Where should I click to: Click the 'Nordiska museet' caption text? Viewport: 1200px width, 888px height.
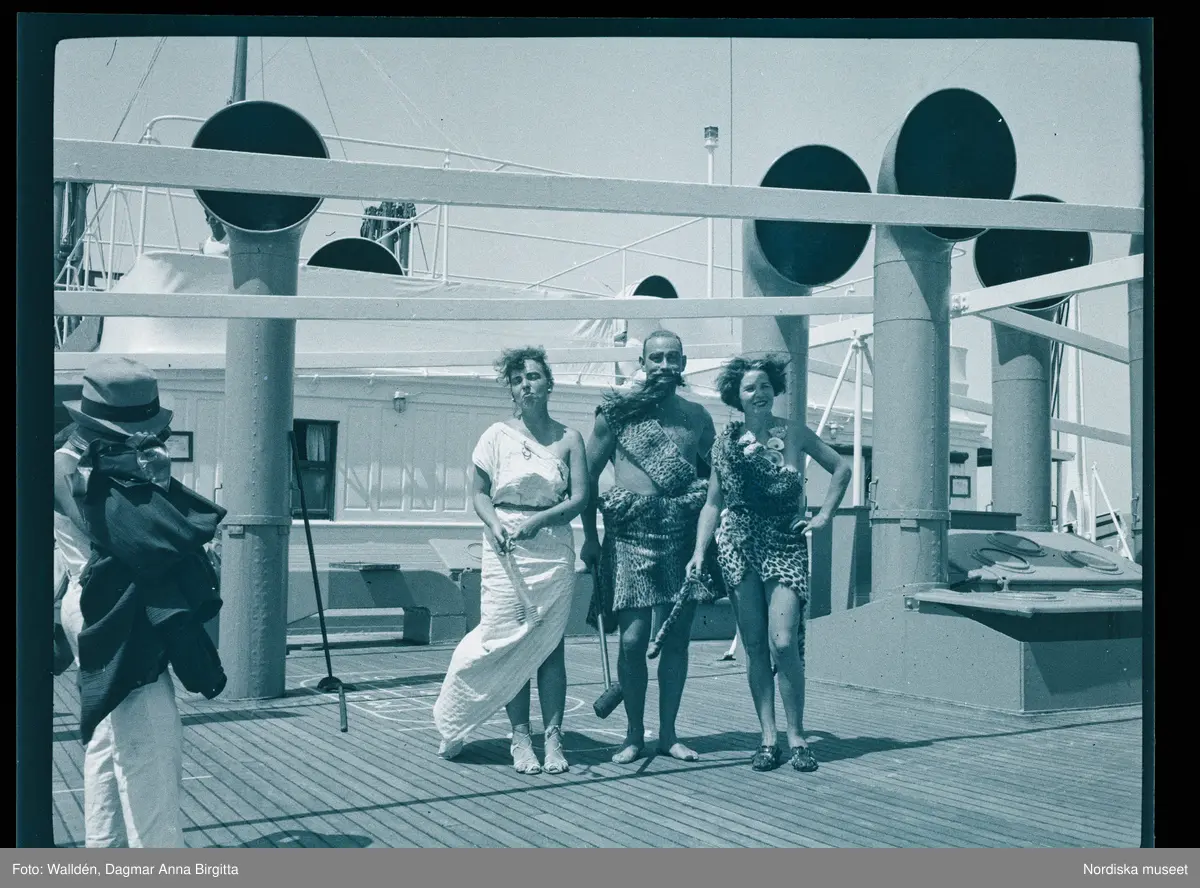(1135, 868)
